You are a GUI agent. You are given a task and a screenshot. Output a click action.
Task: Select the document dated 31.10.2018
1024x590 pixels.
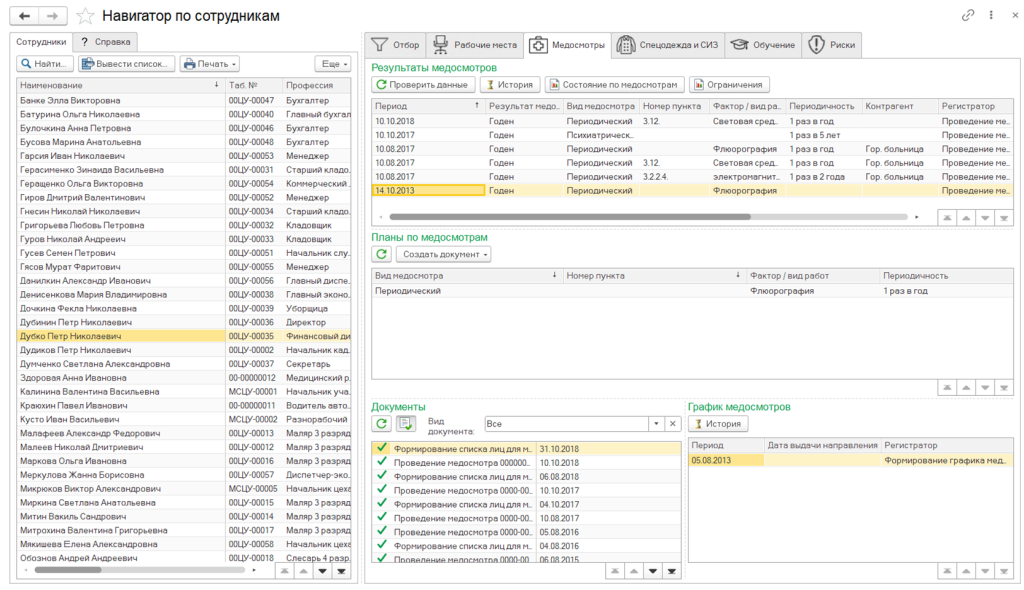click(526, 449)
